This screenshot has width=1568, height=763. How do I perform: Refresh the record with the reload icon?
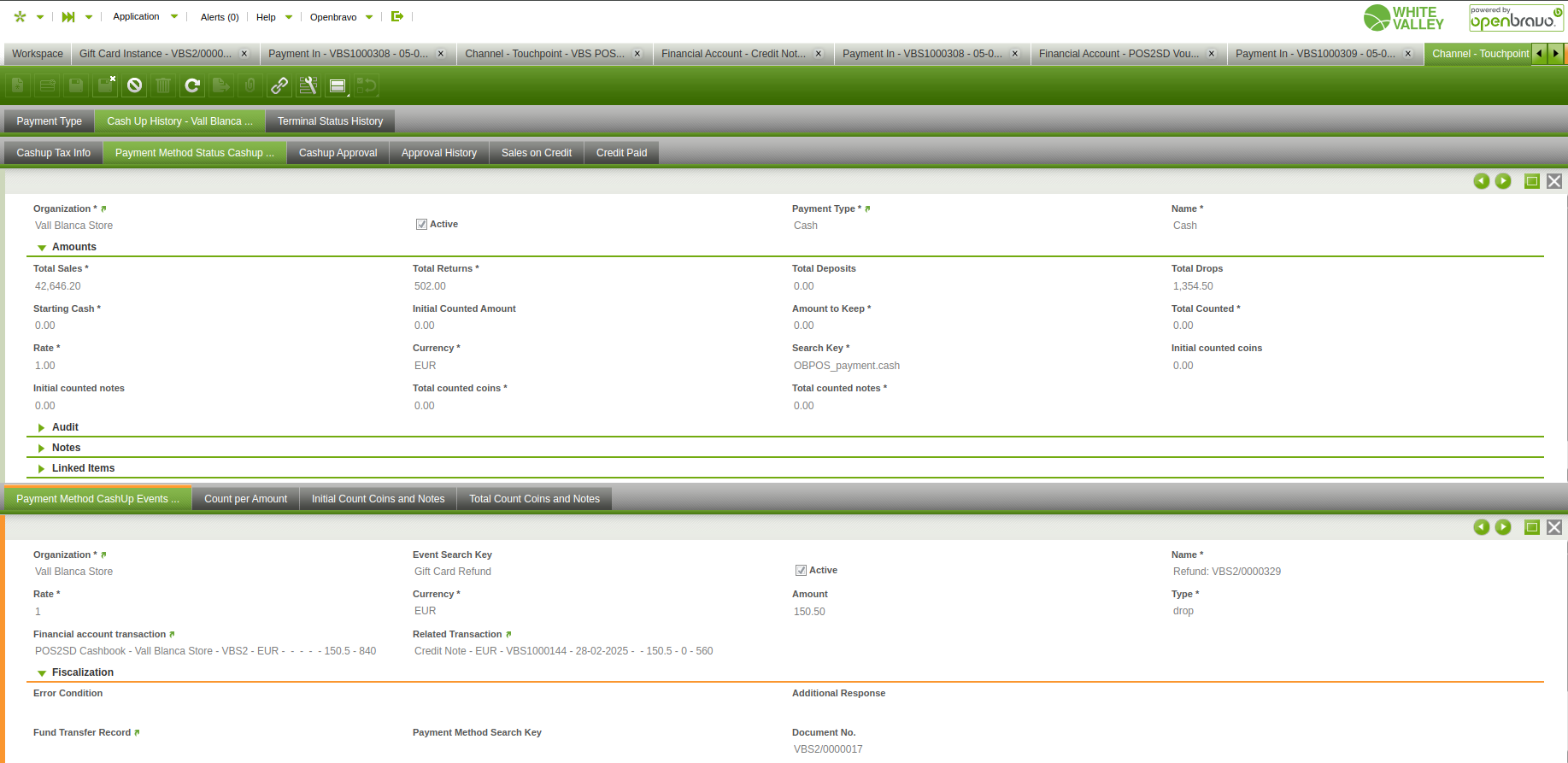point(192,85)
